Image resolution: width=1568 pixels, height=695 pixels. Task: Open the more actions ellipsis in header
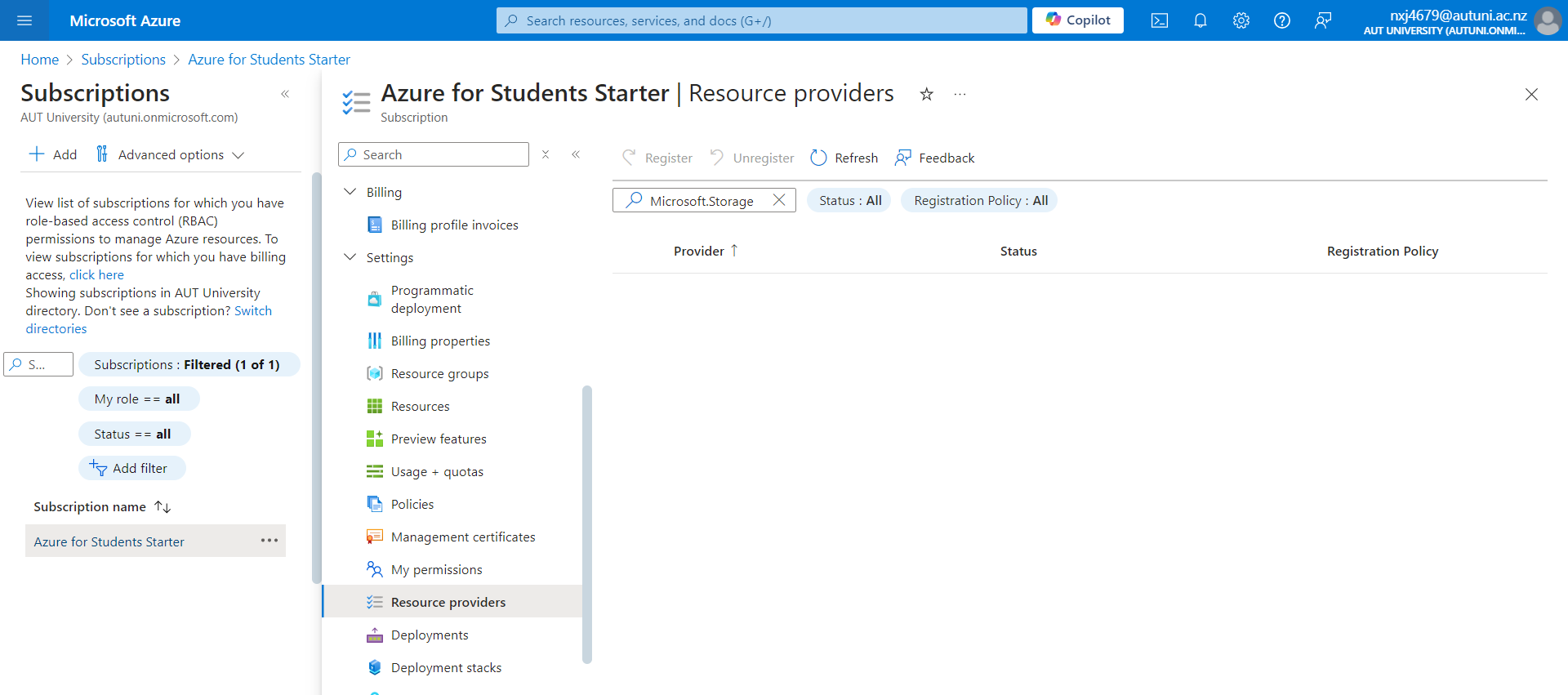[960, 94]
